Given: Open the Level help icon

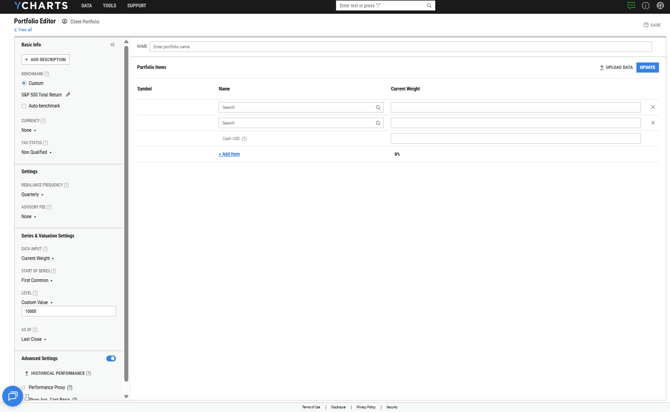Looking at the screenshot, I should [35, 293].
